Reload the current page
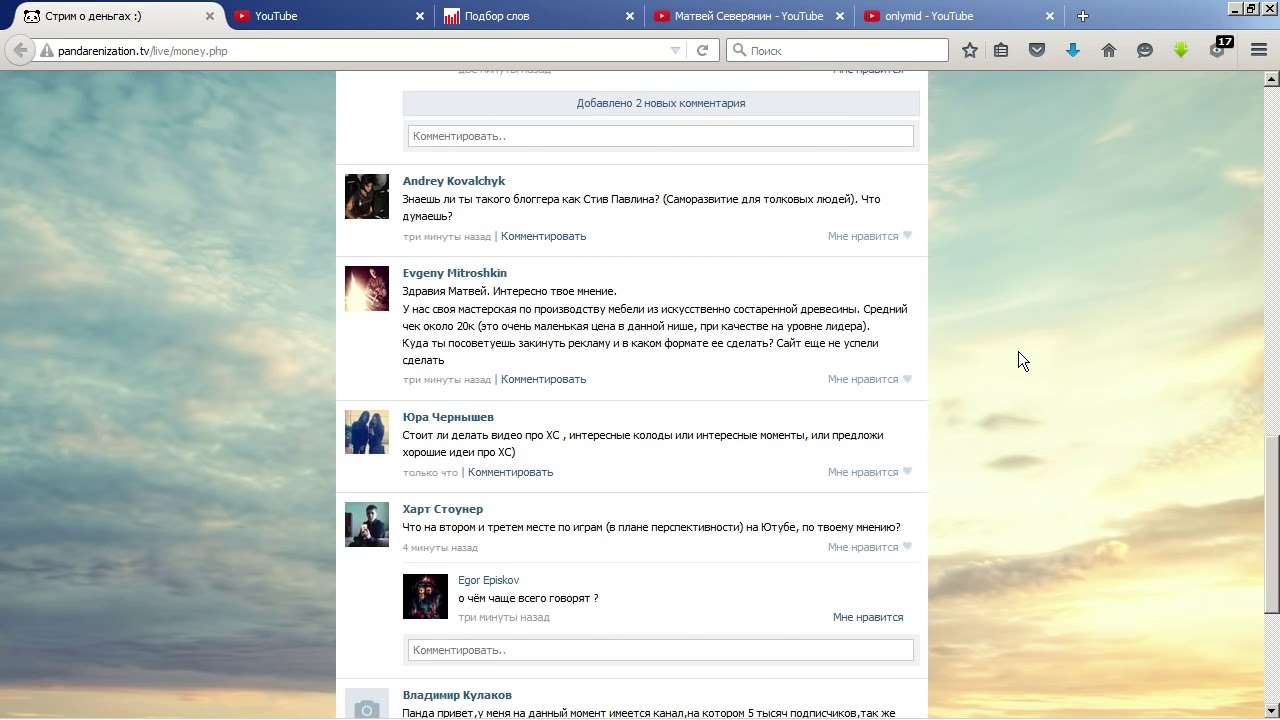The image size is (1280, 720). [702, 50]
